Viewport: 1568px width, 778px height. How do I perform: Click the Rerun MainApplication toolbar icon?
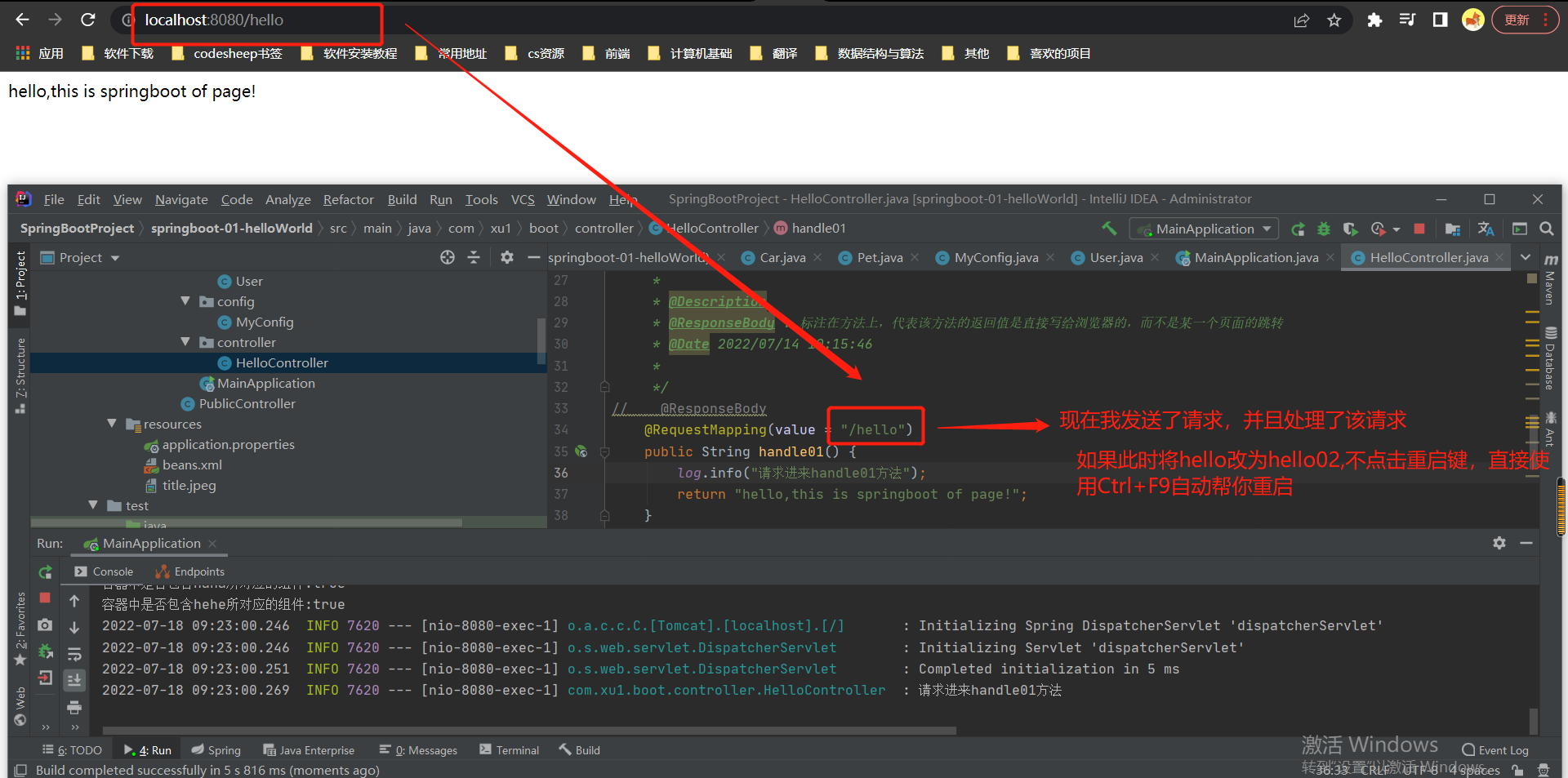(1298, 229)
